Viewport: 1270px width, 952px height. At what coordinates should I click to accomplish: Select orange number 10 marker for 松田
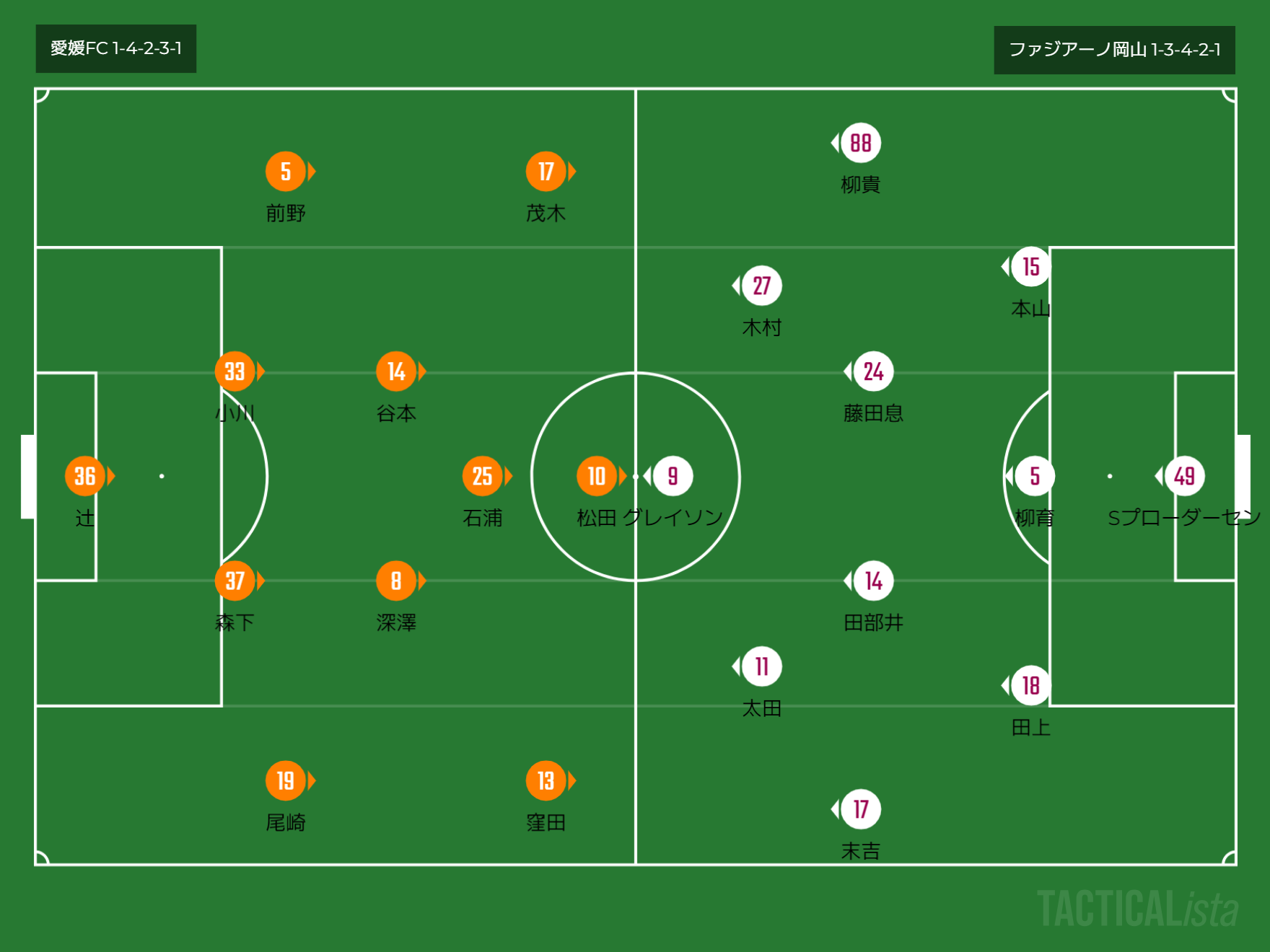pyautogui.click(x=597, y=476)
